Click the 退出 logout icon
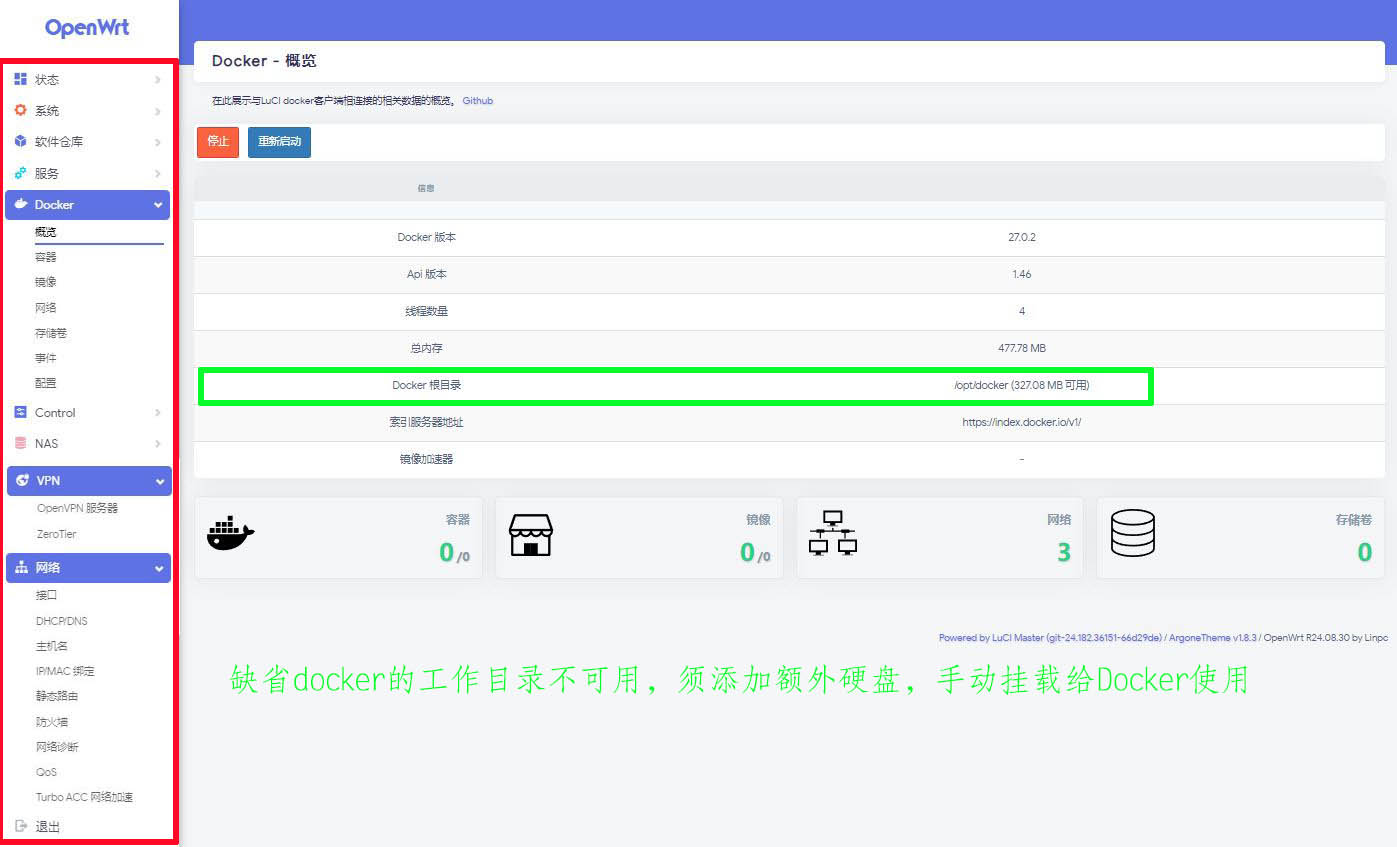 coord(21,826)
